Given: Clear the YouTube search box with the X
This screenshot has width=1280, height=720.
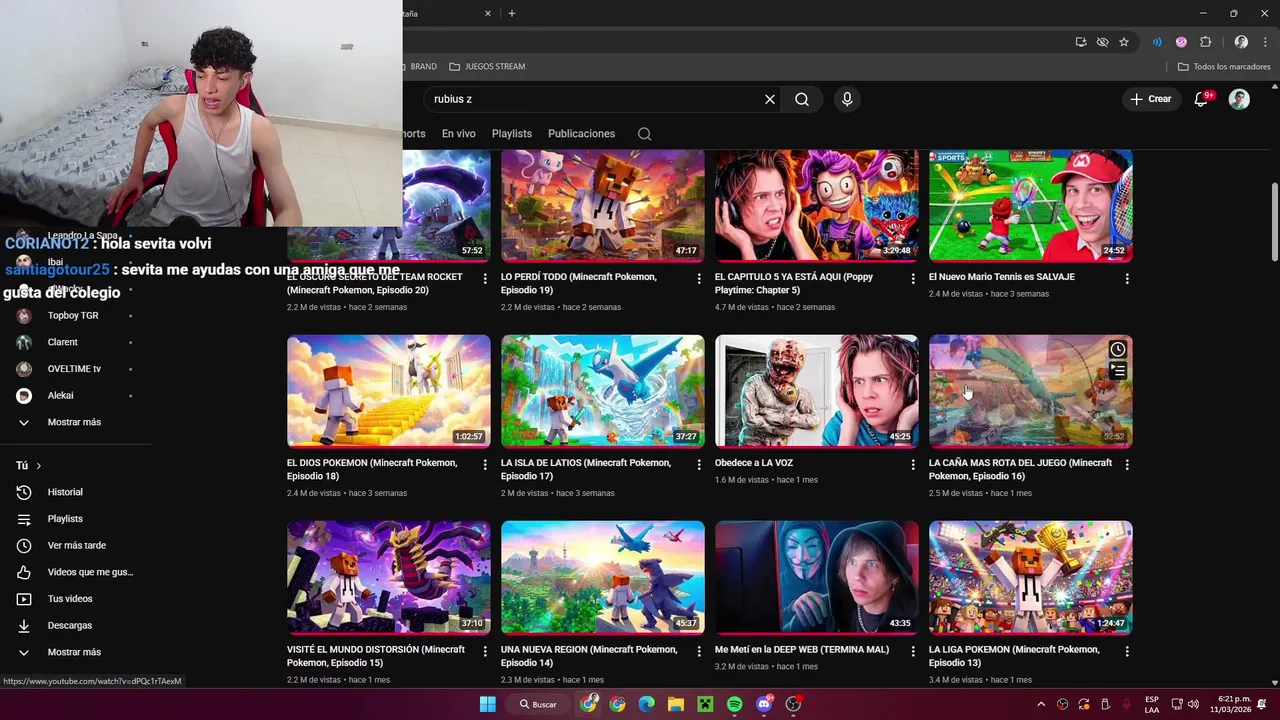Looking at the screenshot, I should click(770, 99).
